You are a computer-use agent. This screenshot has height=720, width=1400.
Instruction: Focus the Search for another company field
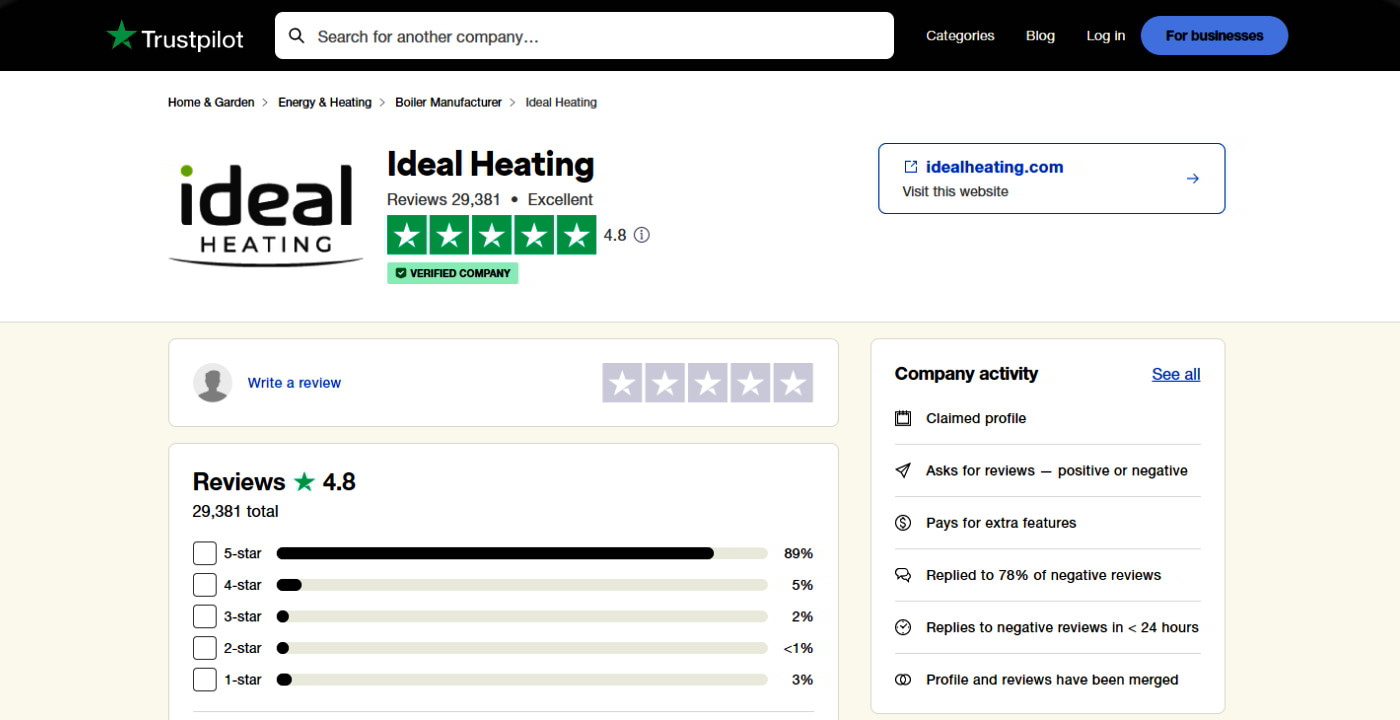point(584,36)
